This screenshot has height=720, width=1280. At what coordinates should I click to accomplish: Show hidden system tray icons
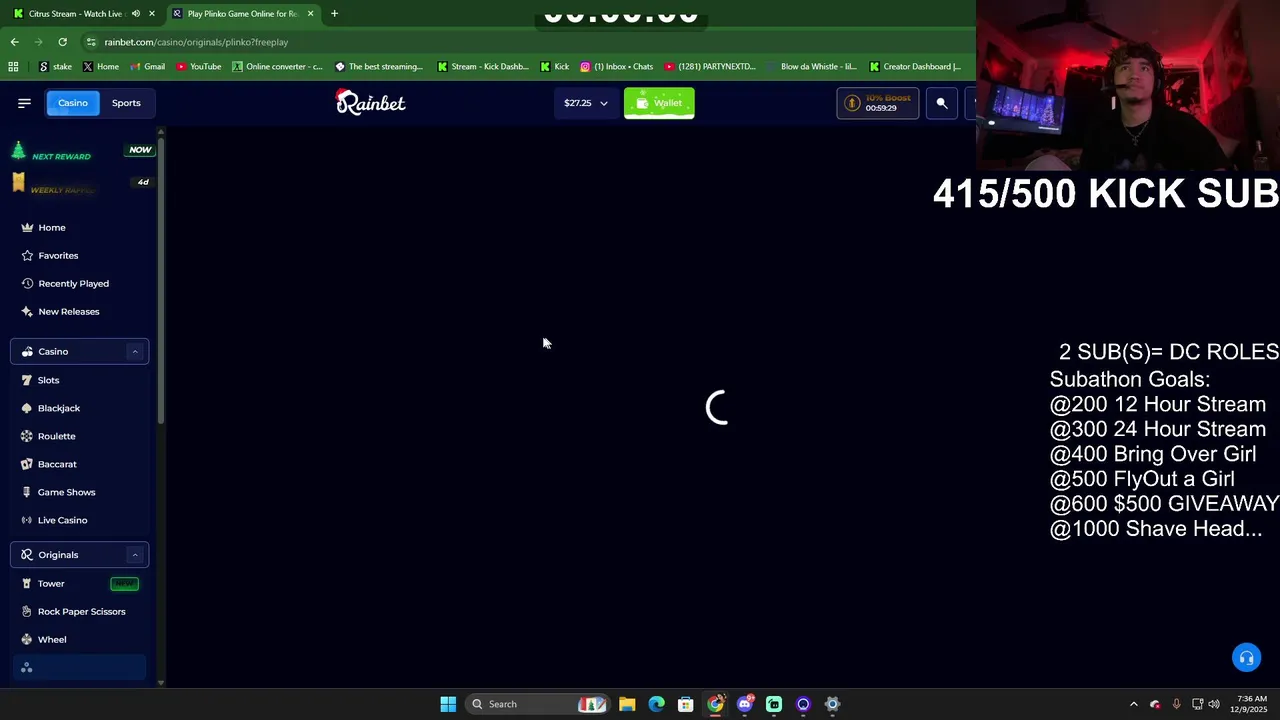[x=1133, y=704]
